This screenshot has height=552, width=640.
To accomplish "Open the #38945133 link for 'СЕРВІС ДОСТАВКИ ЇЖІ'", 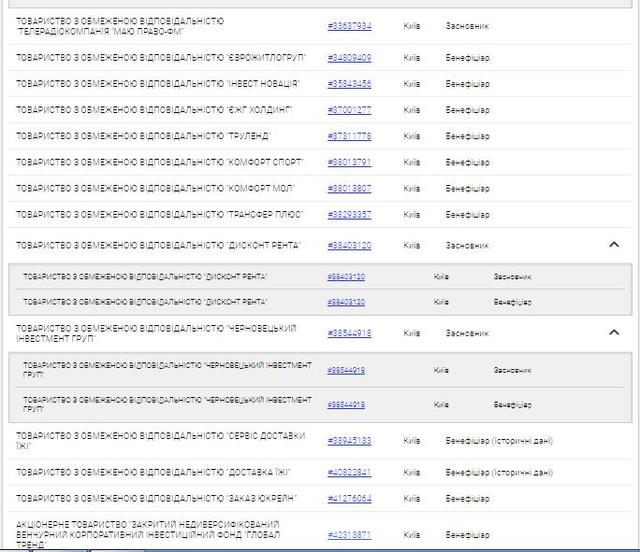I will click(349, 441).
